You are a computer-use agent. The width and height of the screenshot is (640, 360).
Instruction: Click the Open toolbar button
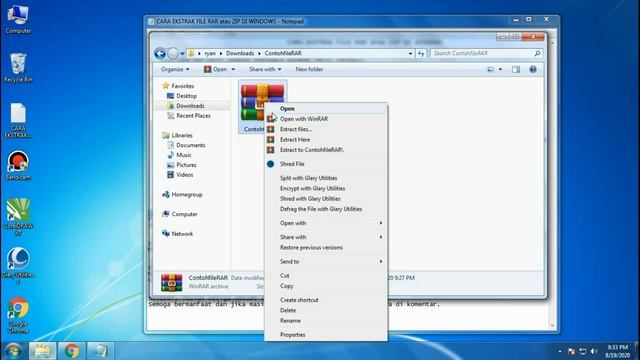[216, 69]
